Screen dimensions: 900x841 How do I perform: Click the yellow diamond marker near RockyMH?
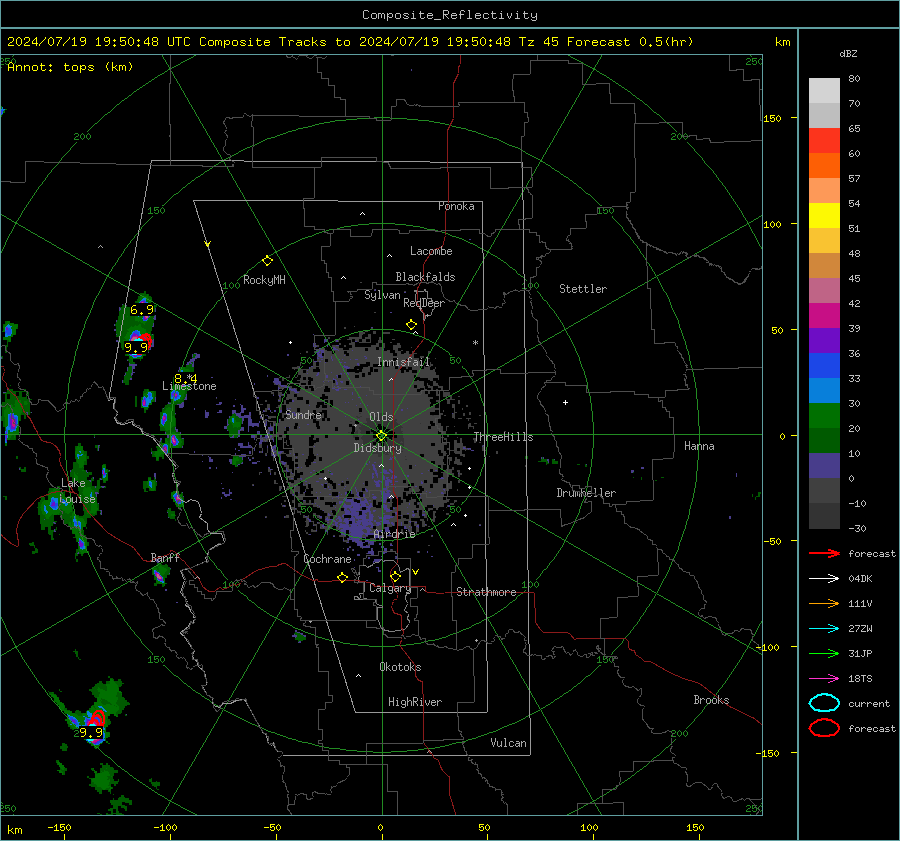(x=267, y=261)
